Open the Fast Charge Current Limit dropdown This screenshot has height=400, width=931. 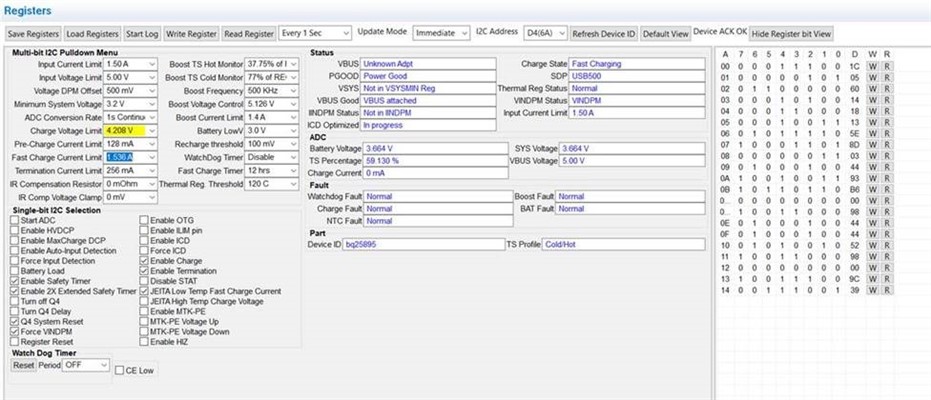click(x=130, y=157)
